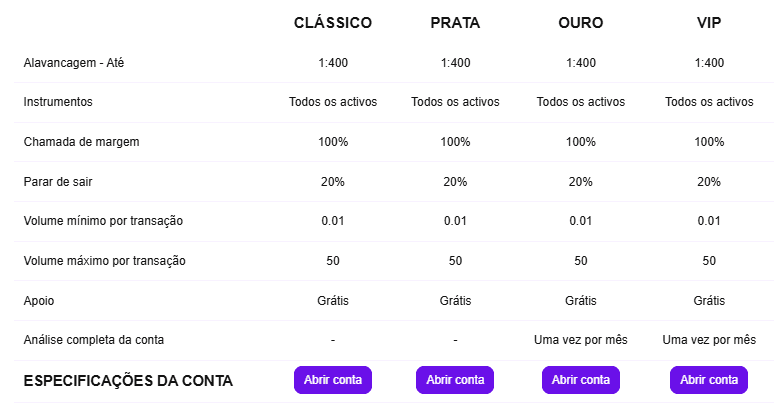Select the Instrumentos row label
Screen dimensions: 778x415
(58, 102)
